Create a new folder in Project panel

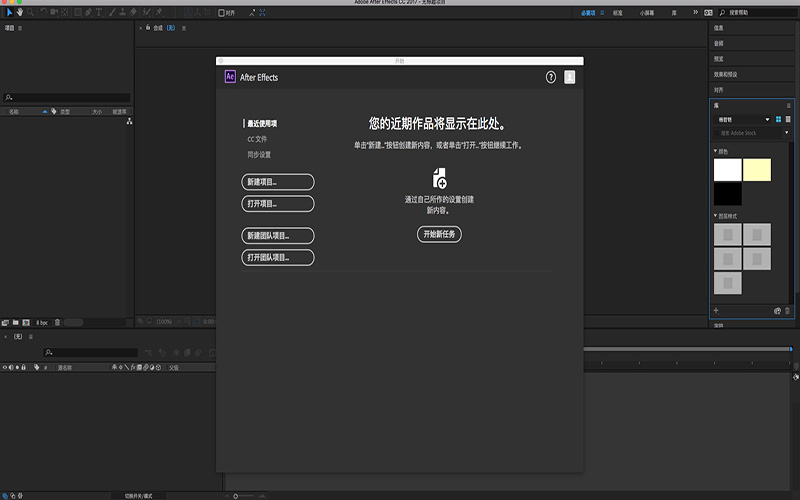pos(16,322)
